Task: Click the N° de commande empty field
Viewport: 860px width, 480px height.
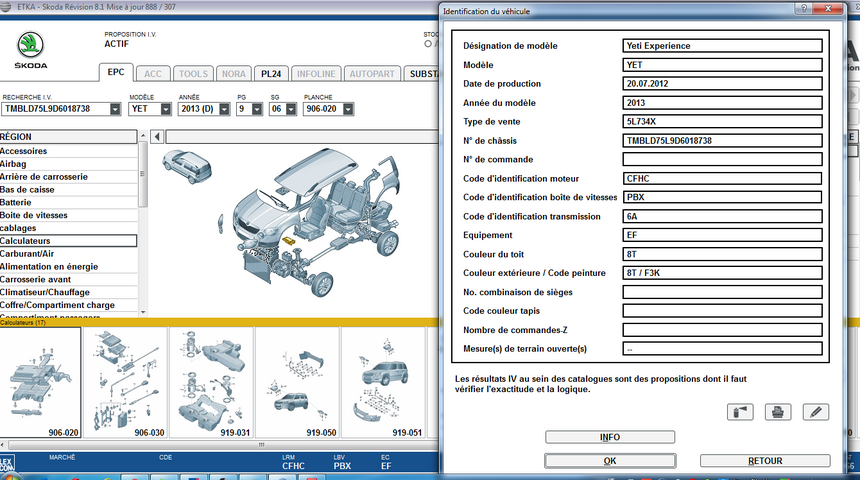Action: [x=722, y=159]
